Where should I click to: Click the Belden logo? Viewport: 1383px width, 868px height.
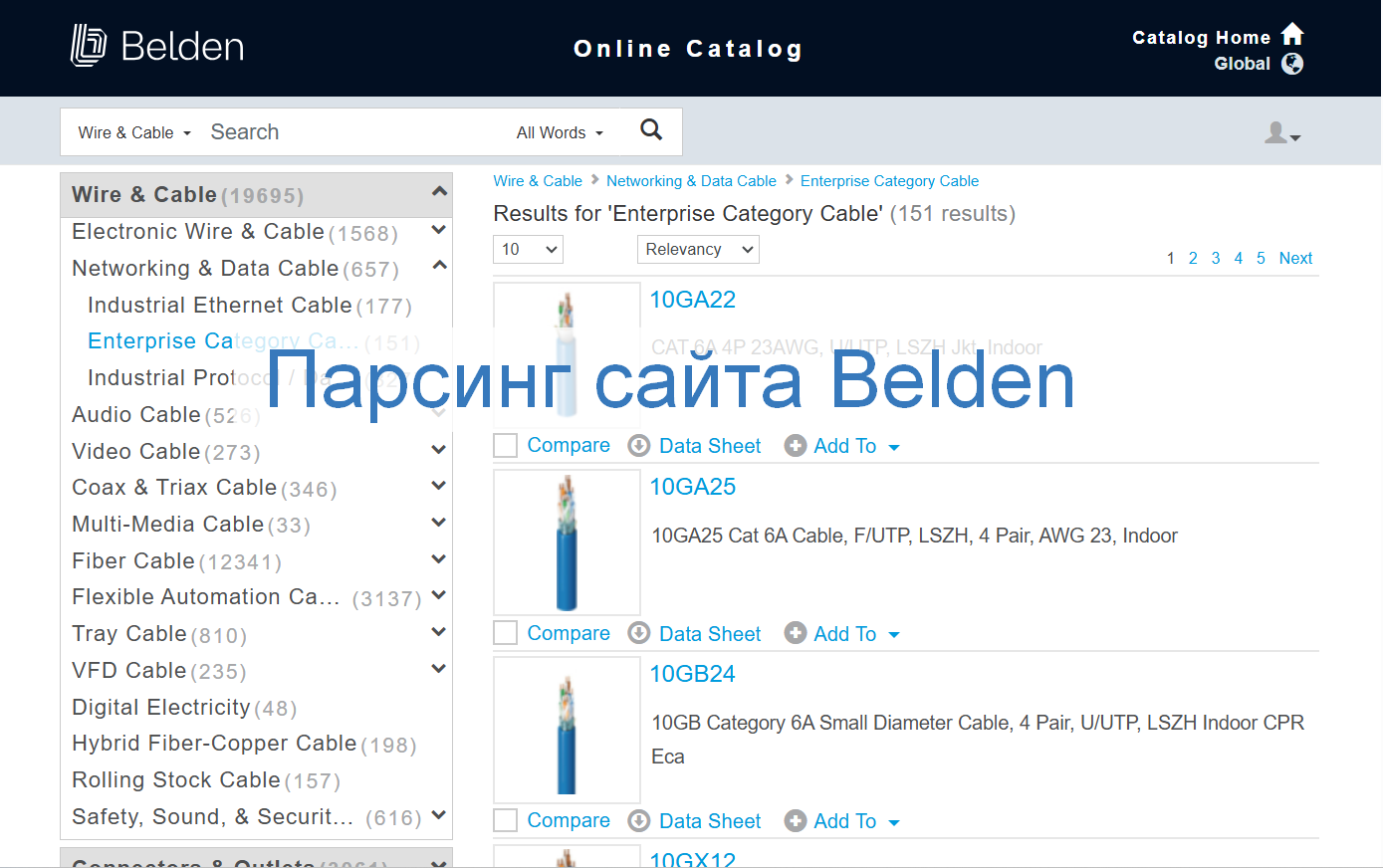coord(157,46)
